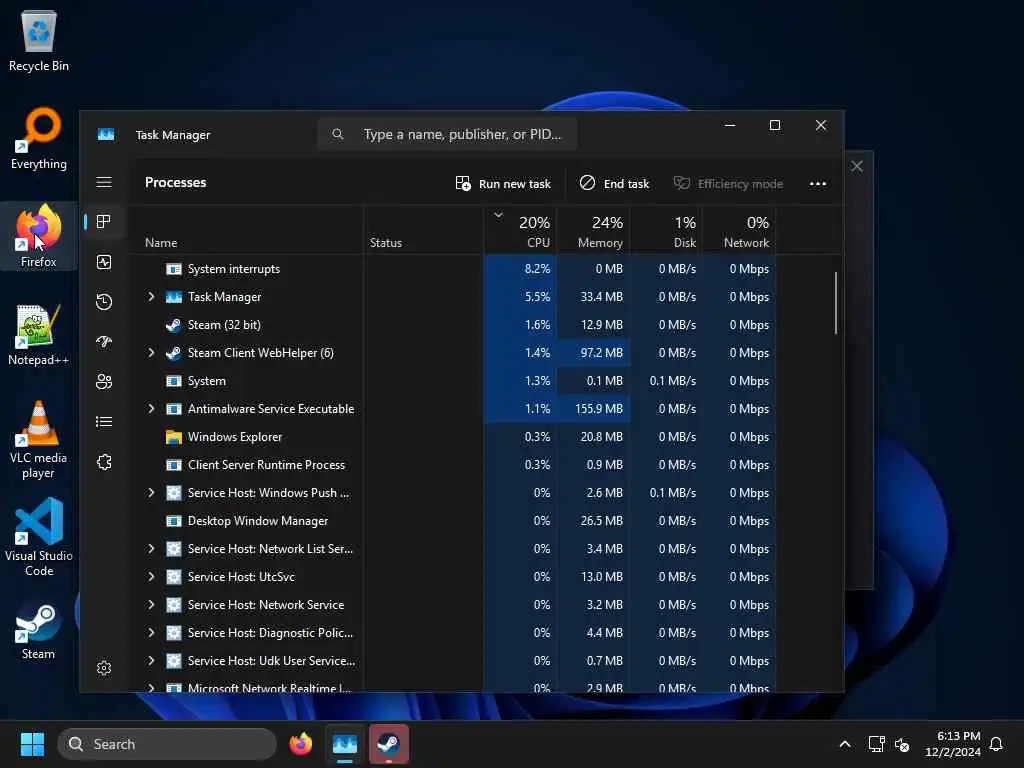Select the Steam desktop shortcut
This screenshot has height=768, width=1024.
(x=39, y=628)
